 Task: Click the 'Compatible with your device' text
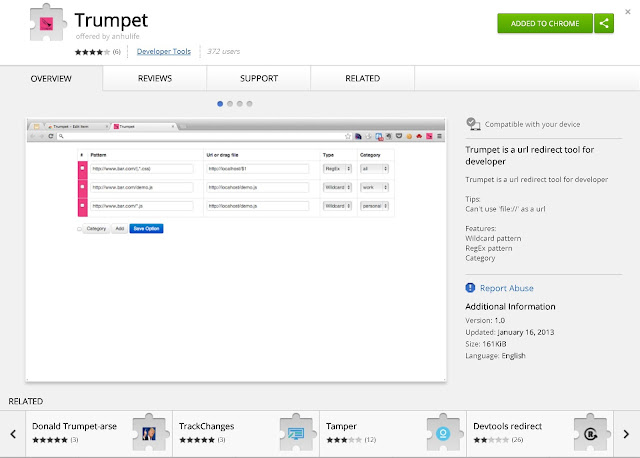[532, 125]
